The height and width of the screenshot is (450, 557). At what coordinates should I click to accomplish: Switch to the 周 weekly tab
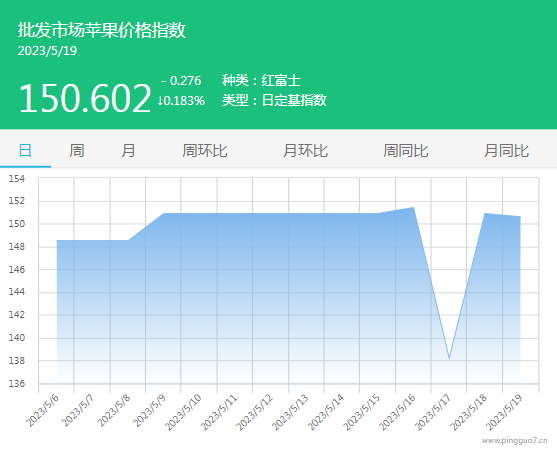[77, 151]
